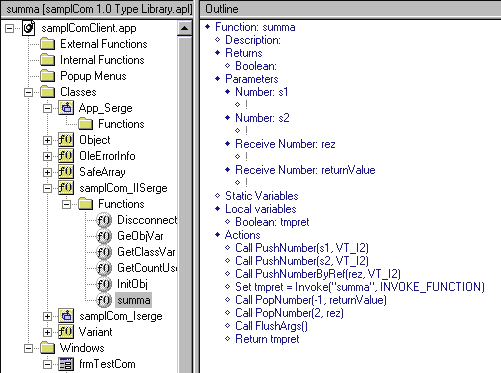Click the samplComClient.app application icon
This screenshot has height=373, width=501.
tap(29, 28)
